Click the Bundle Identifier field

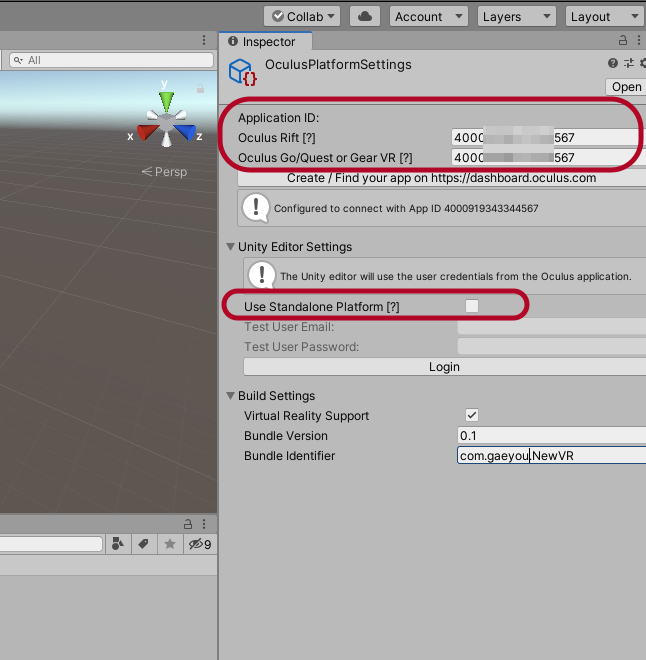pyautogui.click(x=551, y=455)
